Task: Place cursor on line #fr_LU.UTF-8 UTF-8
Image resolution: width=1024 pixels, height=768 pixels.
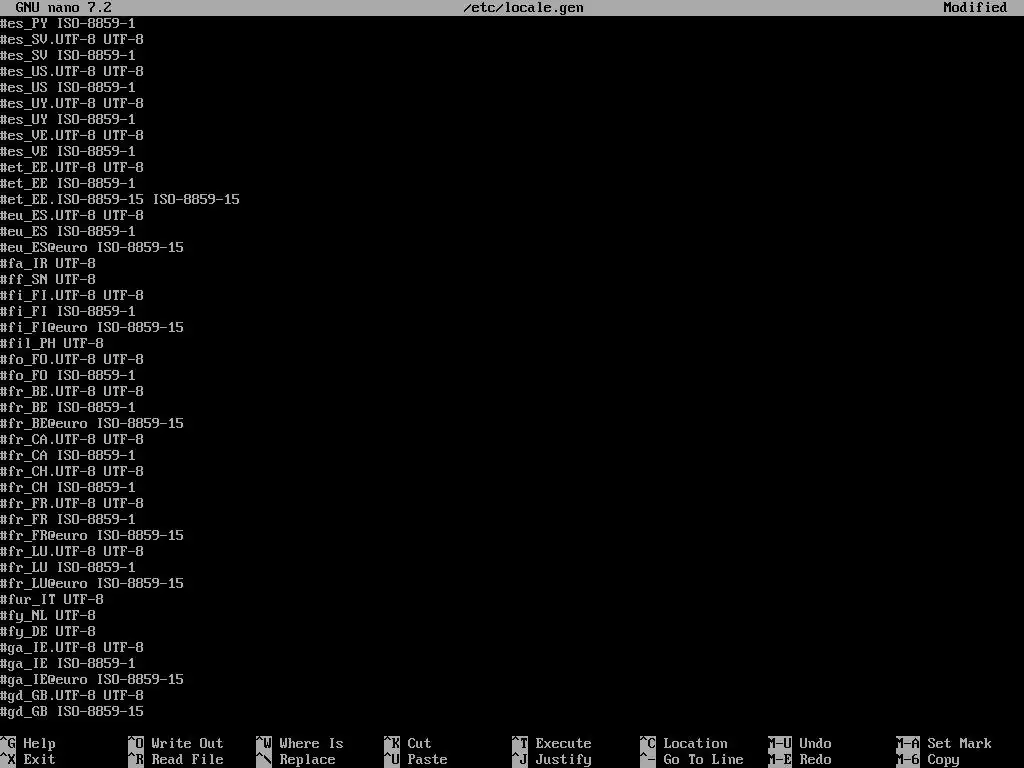Action: click(72, 551)
